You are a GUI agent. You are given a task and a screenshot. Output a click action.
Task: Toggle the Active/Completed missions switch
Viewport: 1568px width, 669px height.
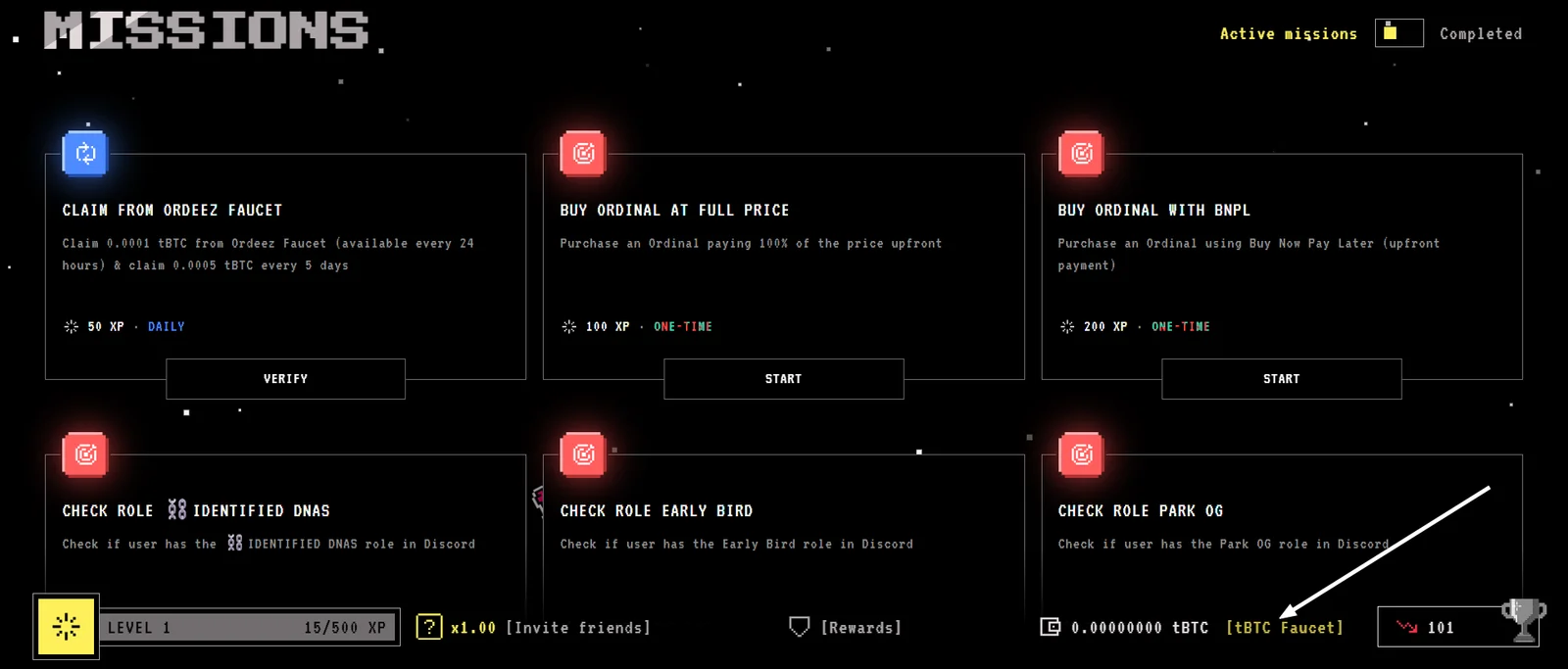(x=1398, y=33)
